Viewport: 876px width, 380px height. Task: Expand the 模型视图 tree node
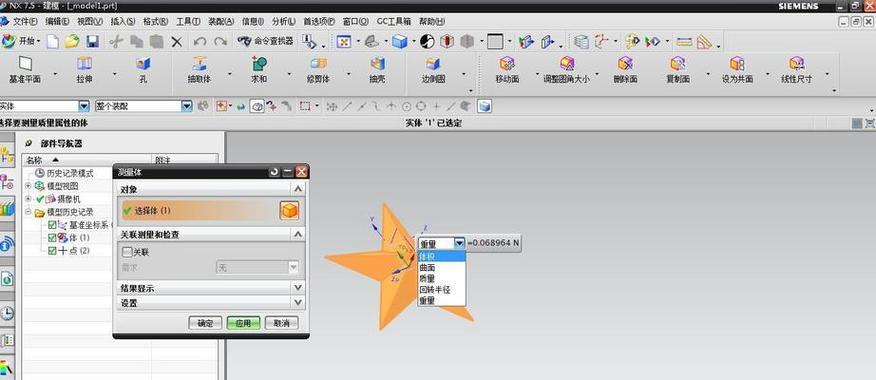click(28, 186)
